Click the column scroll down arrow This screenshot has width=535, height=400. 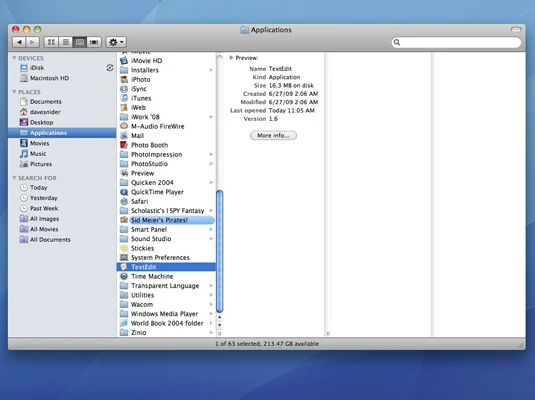(220, 325)
